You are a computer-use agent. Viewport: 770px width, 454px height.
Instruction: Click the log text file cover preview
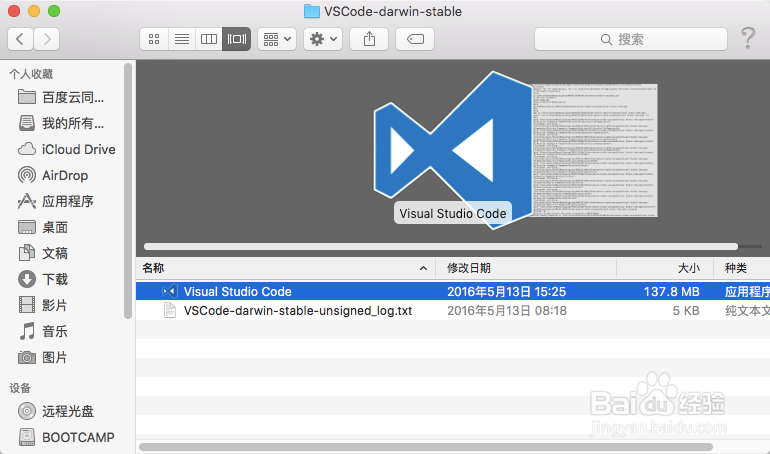[x=596, y=150]
